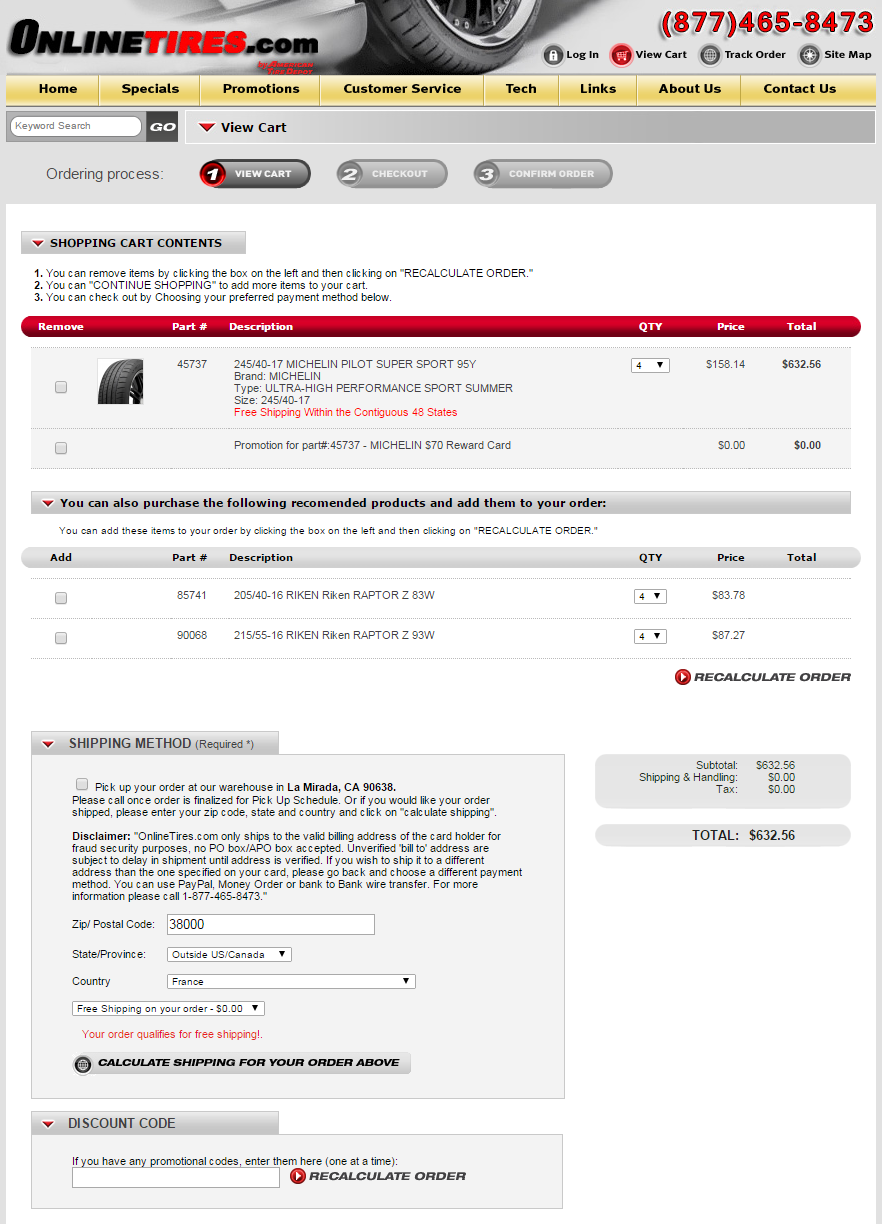Viewport: 882px width, 1224px height.
Task: Open the State/Province dropdown
Action: pos(229,954)
